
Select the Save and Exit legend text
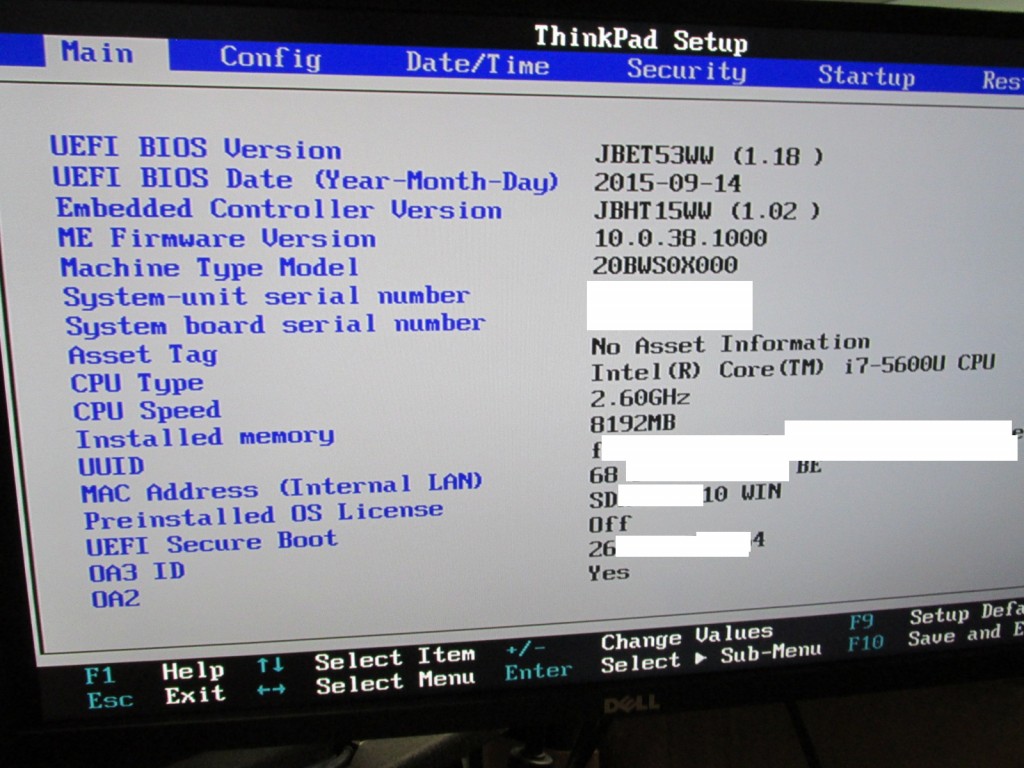click(x=966, y=634)
